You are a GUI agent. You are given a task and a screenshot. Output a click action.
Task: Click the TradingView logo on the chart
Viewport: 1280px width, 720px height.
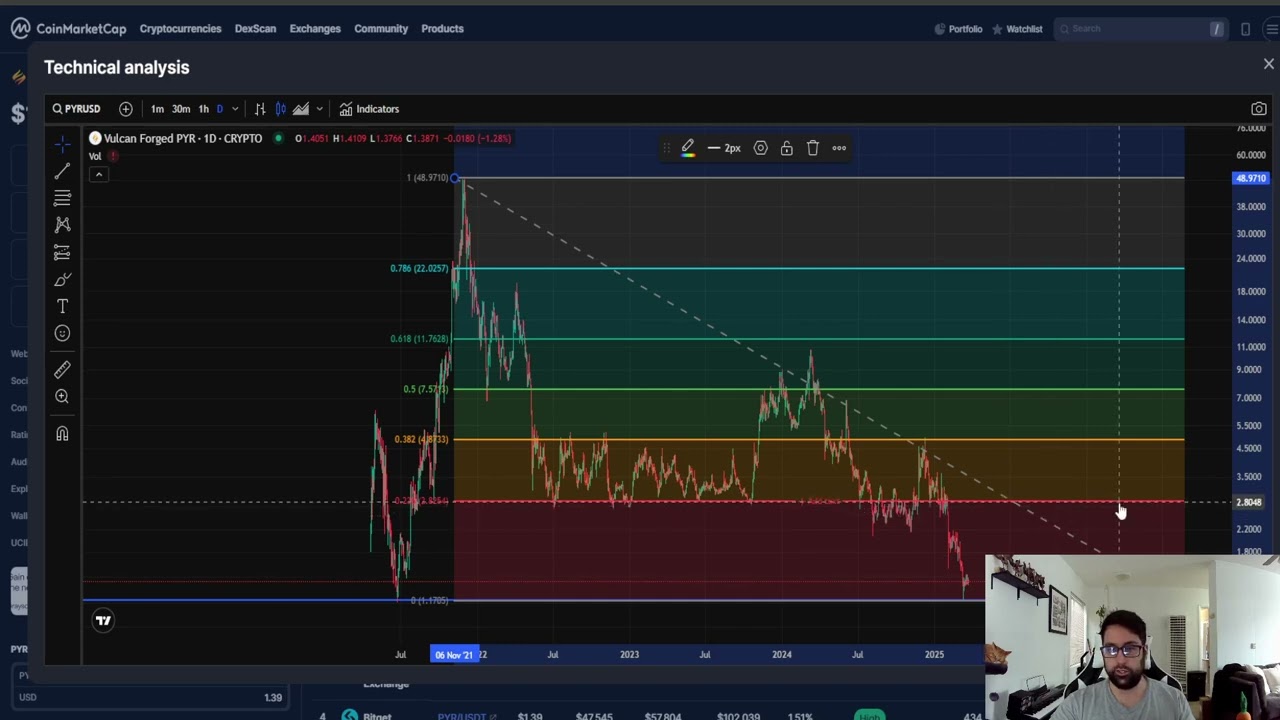coord(103,621)
